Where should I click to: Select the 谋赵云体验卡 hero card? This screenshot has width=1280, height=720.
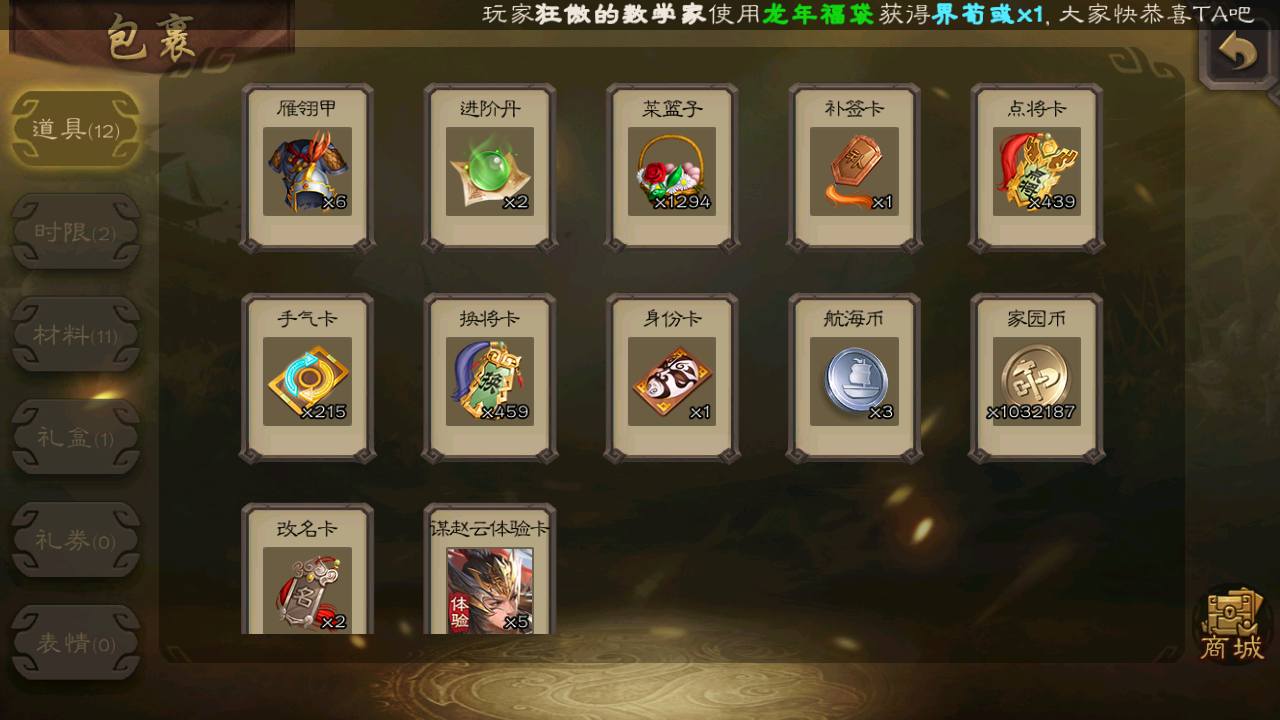490,590
